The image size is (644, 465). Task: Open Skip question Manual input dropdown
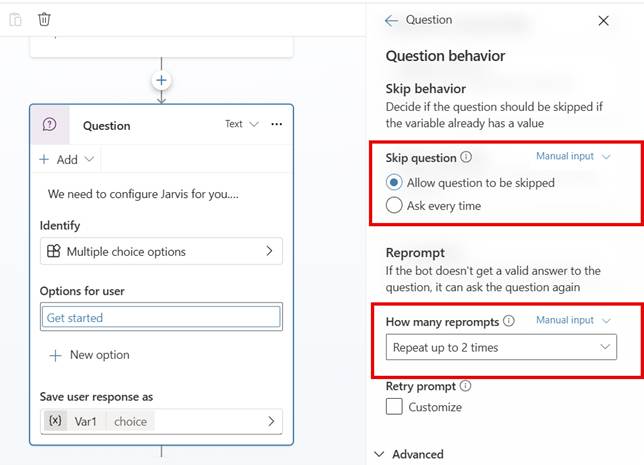(x=573, y=157)
